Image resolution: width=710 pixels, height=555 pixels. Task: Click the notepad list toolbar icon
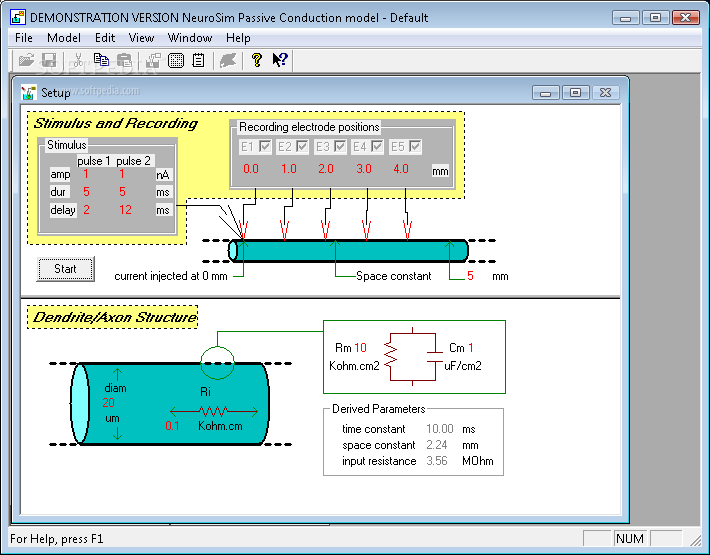pos(198,60)
